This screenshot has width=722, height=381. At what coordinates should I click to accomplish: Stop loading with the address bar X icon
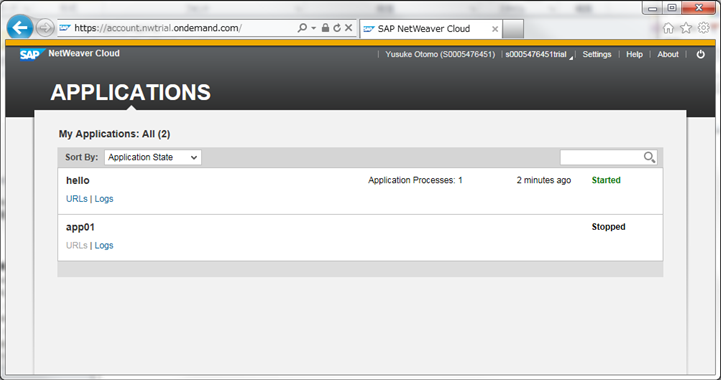tap(349, 28)
